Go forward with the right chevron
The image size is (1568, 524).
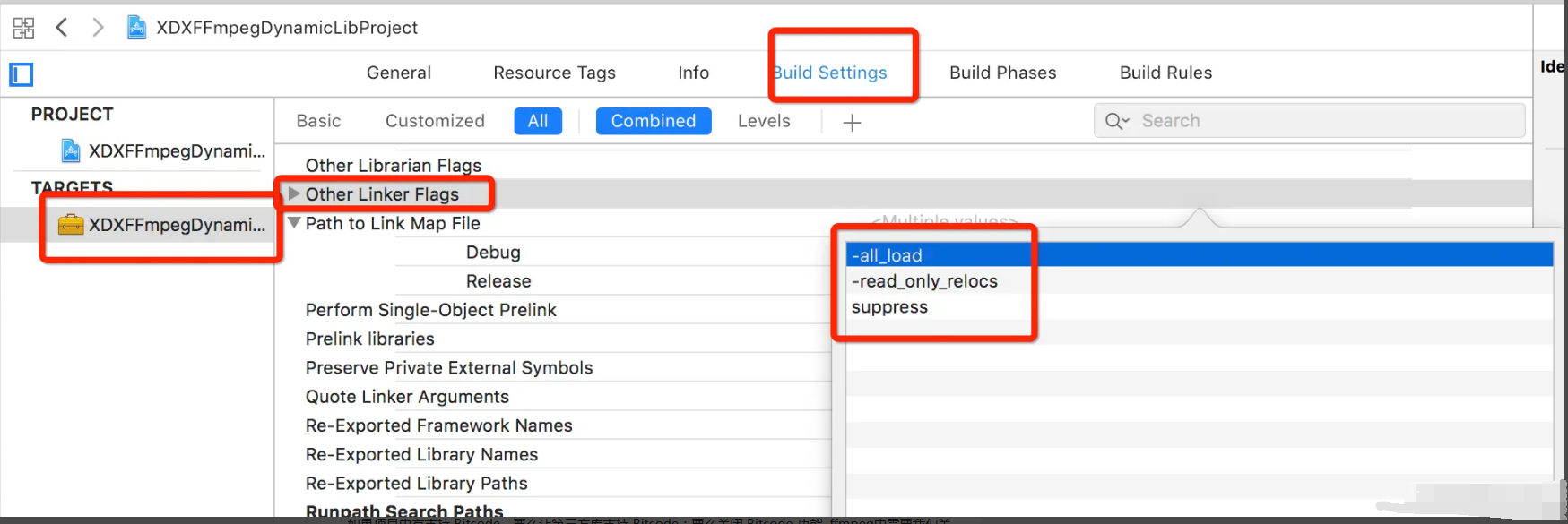[98, 28]
